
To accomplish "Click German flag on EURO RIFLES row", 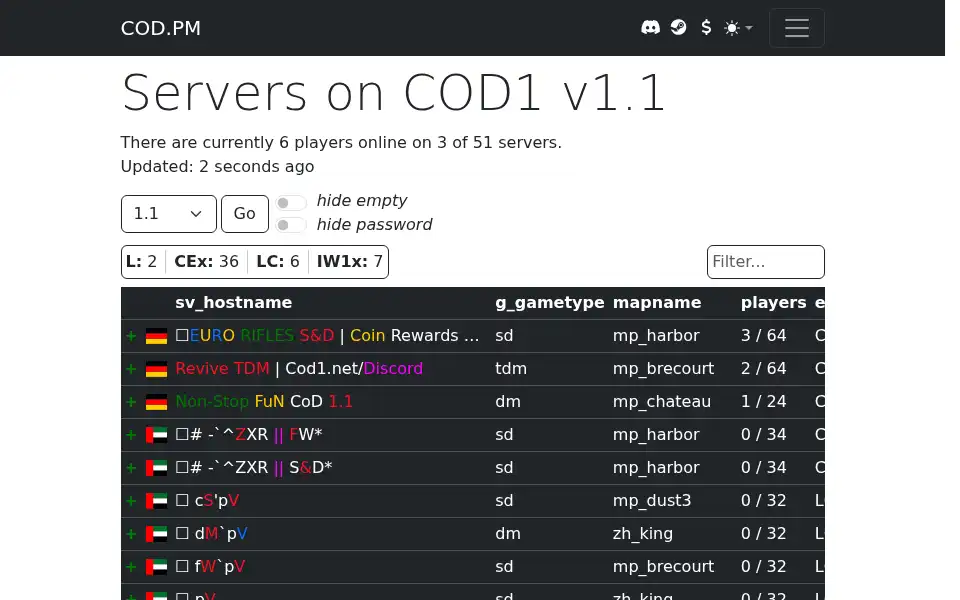I will [156, 336].
